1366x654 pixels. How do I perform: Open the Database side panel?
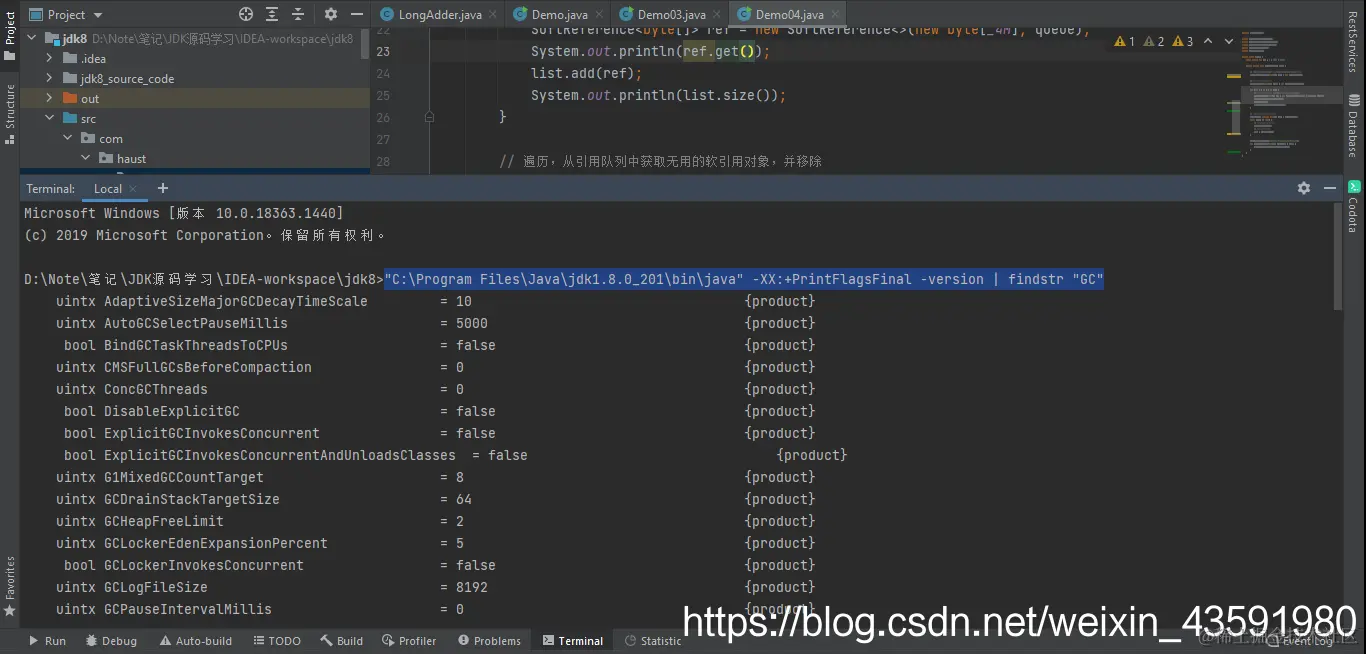[1354, 125]
